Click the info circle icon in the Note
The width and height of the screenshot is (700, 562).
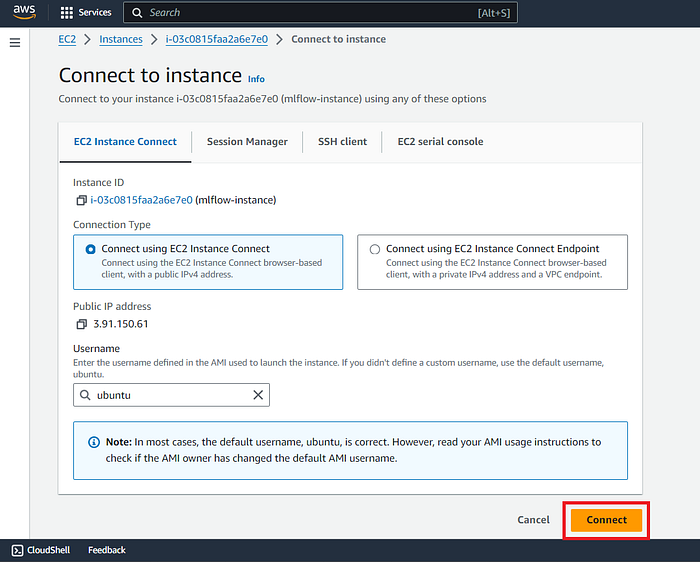click(94, 442)
